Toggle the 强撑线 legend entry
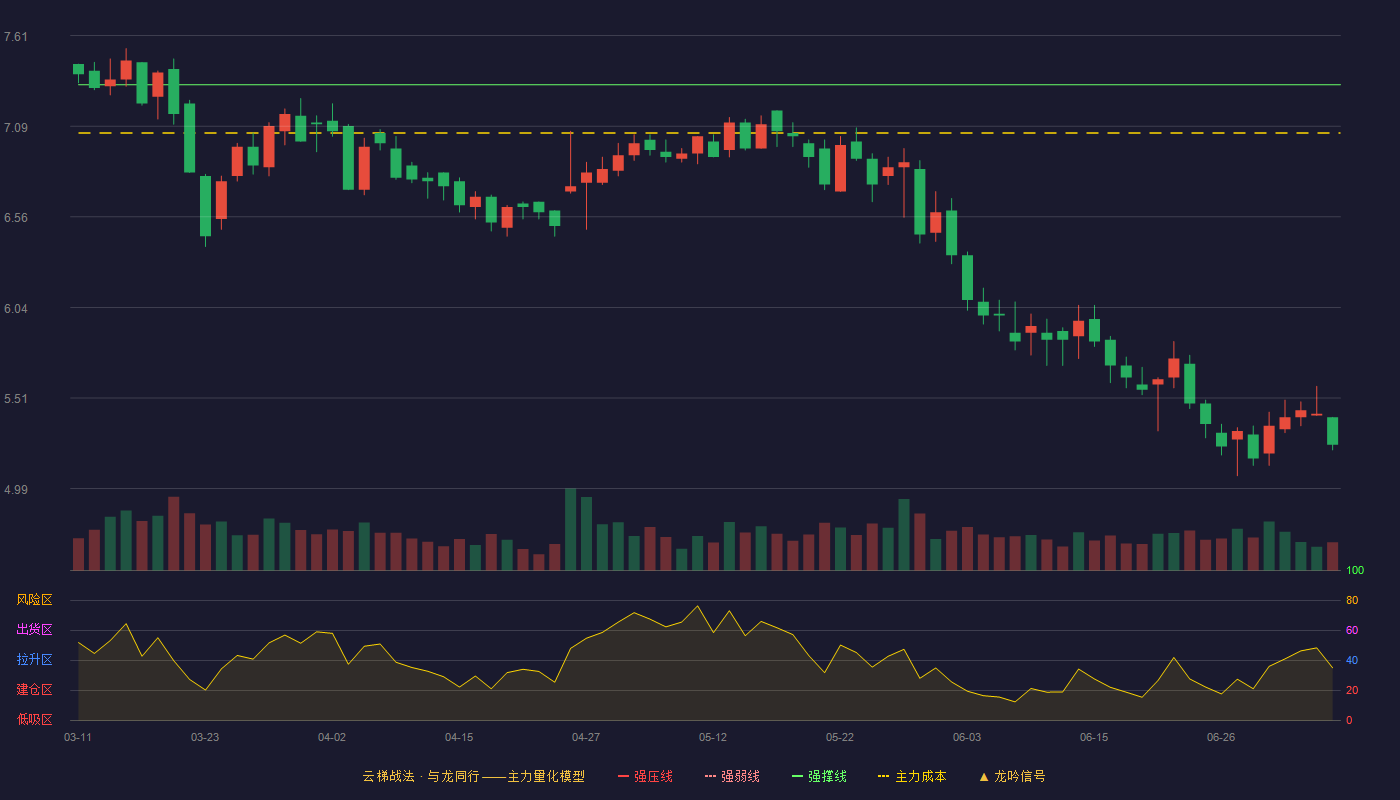 coord(819,776)
